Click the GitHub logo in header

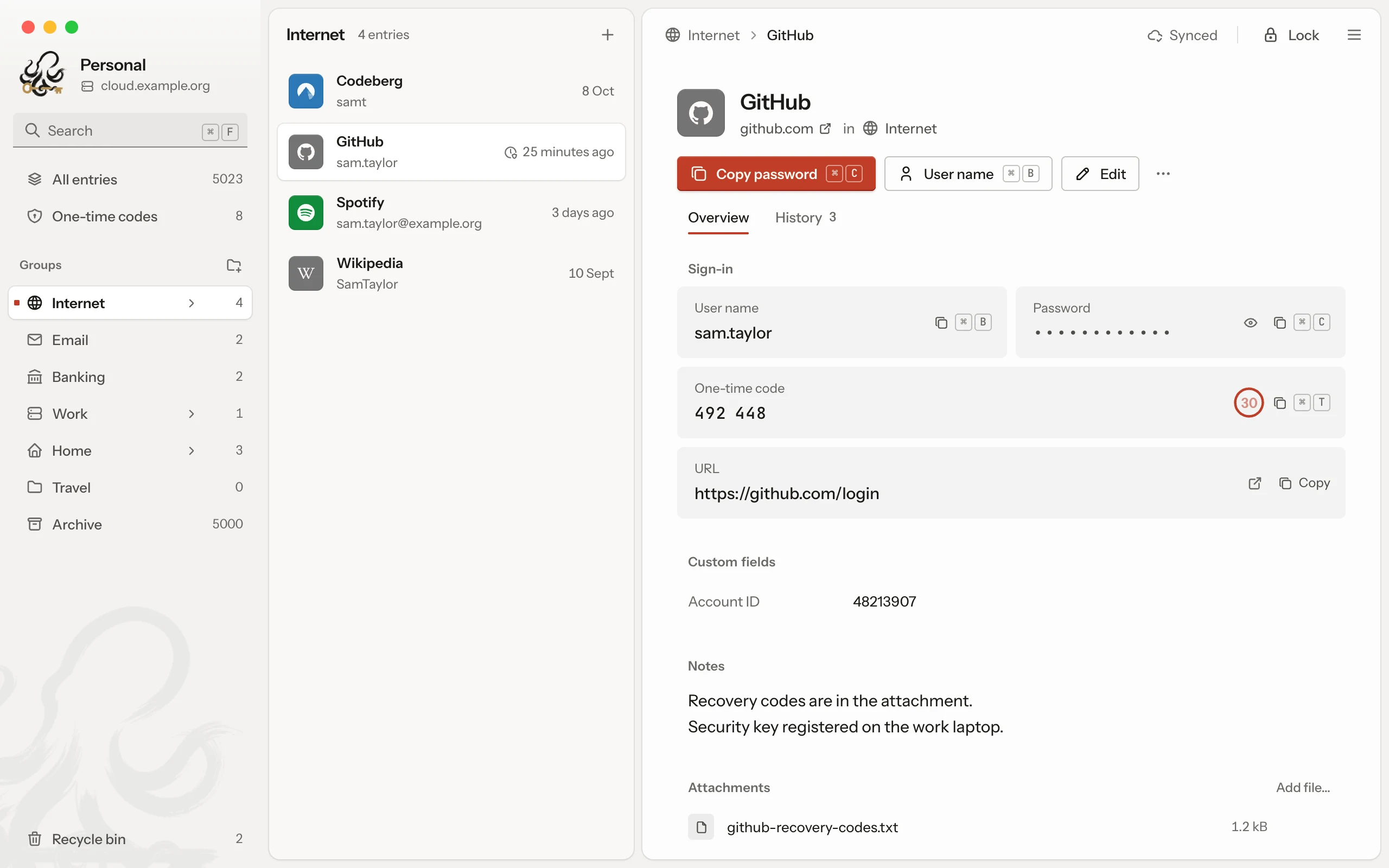(x=700, y=113)
